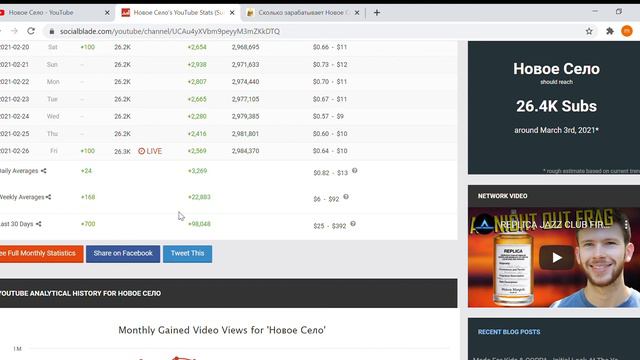
Task: Restore down the browser window
Action: point(619,12)
